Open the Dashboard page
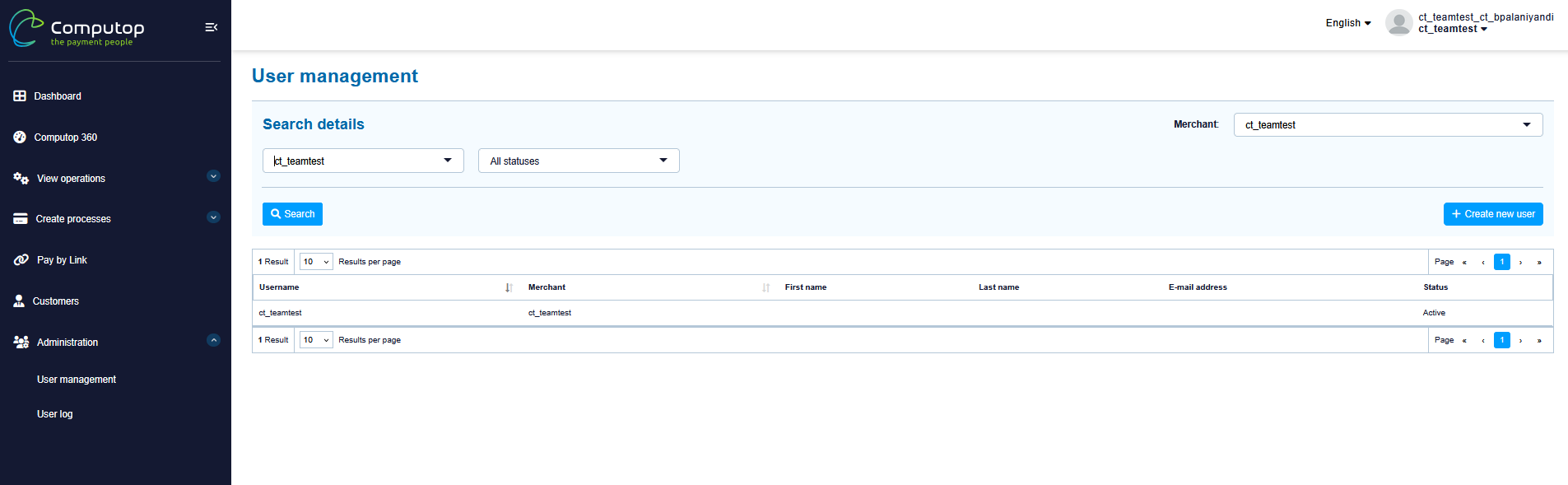Viewport: 1568px width, 485px height. 57,96
